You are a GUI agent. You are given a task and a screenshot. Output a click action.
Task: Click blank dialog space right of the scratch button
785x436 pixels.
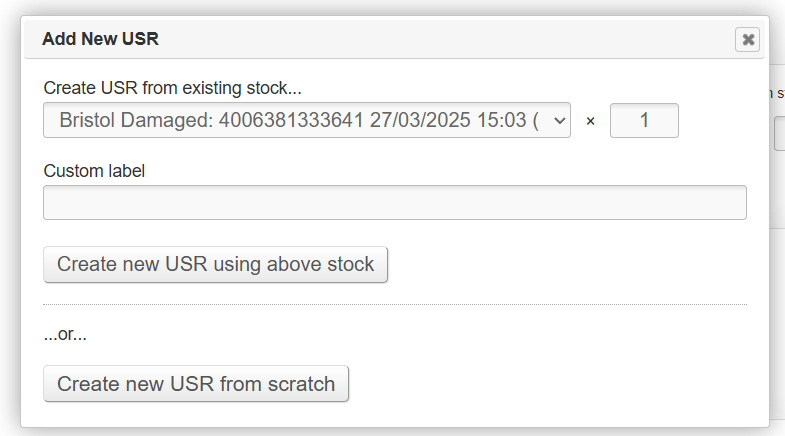pyautogui.click(x=550, y=384)
